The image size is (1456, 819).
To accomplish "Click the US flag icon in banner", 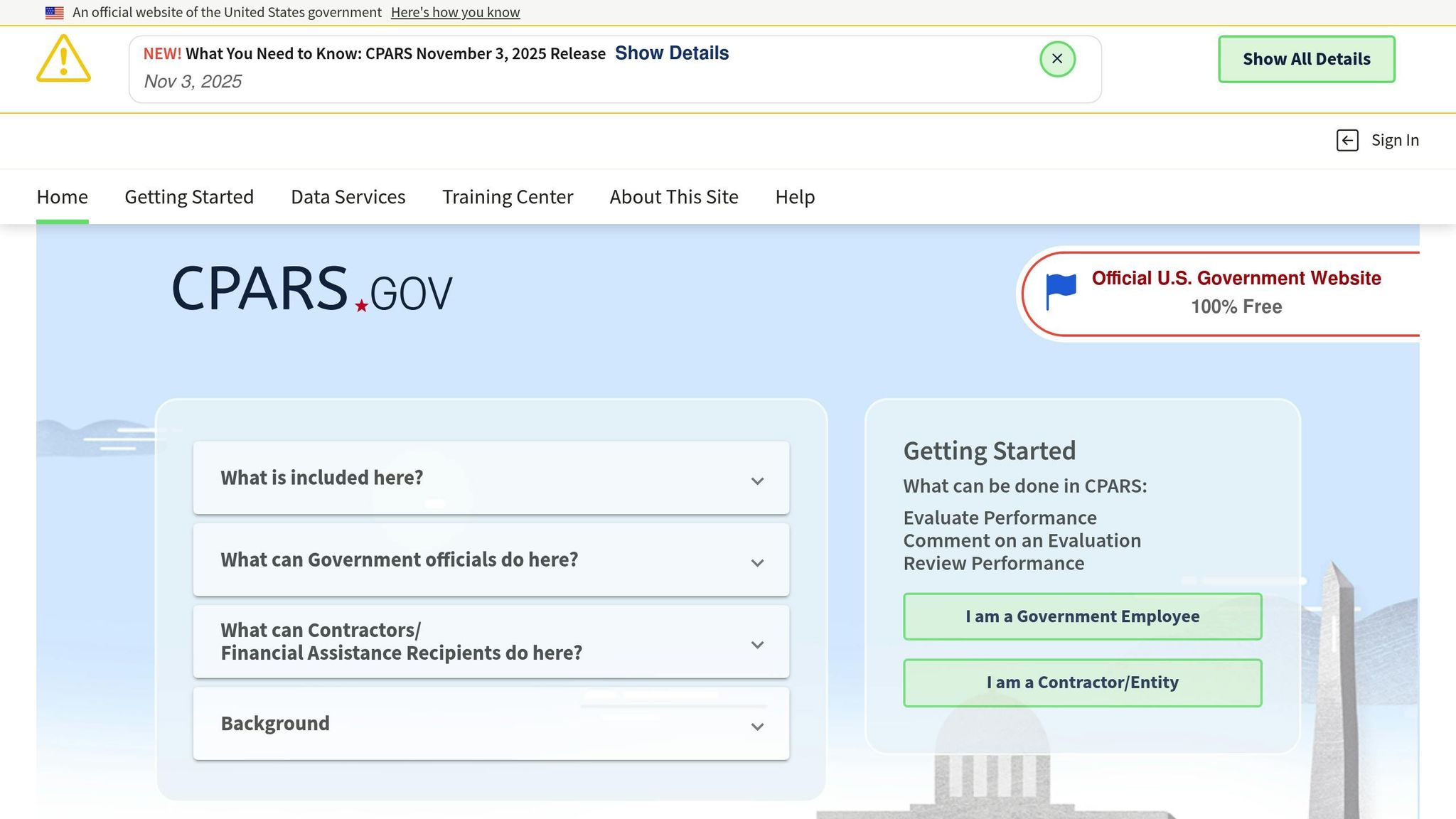I will pos(55,13).
